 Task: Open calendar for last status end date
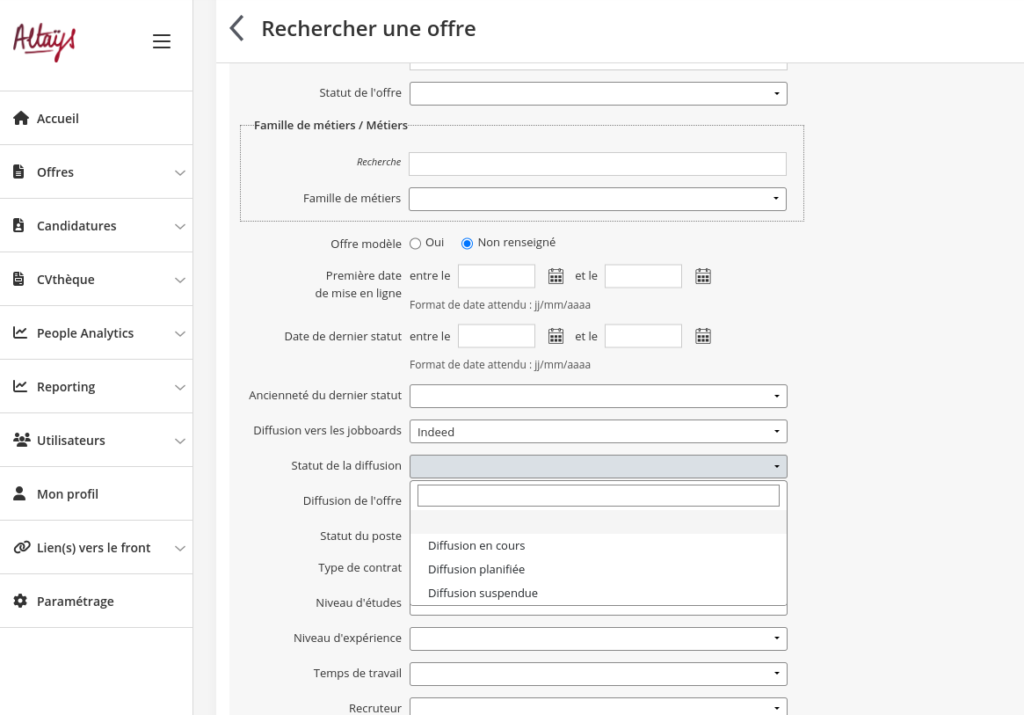click(x=703, y=337)
